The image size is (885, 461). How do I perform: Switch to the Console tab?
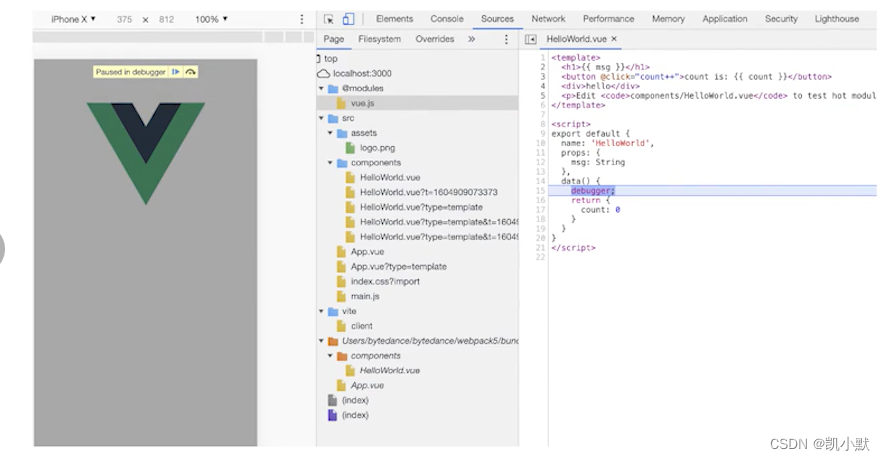(446, 19)
